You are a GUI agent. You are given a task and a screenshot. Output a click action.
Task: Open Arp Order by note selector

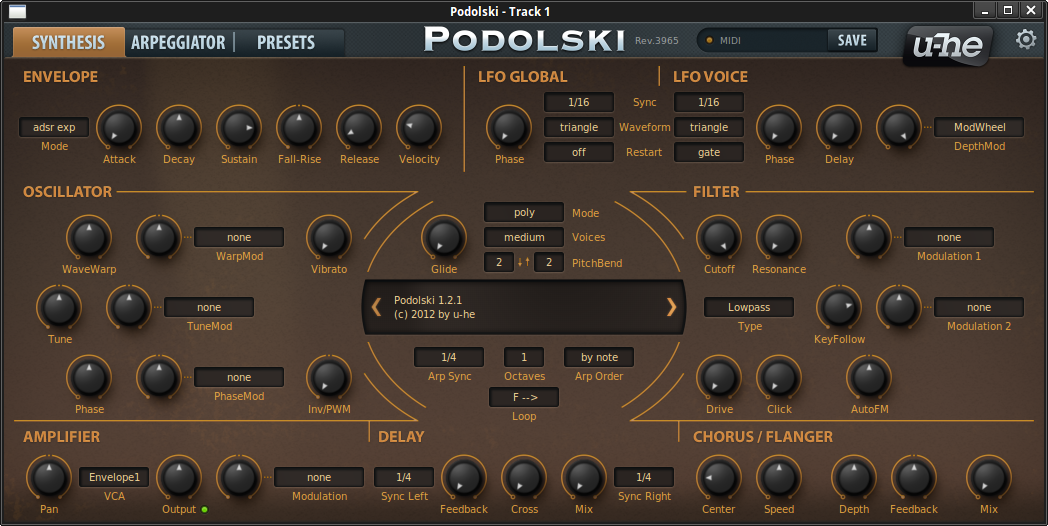click(599, 358)
